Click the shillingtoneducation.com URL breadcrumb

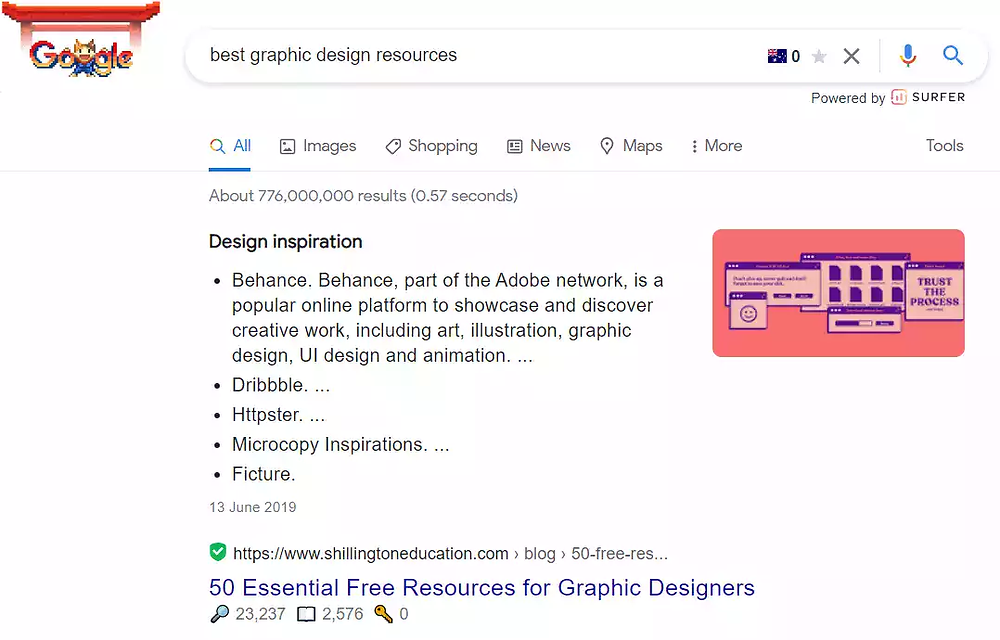450,553
